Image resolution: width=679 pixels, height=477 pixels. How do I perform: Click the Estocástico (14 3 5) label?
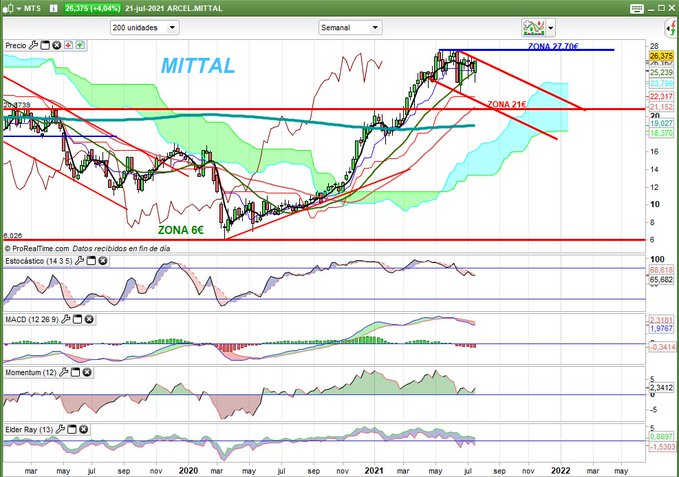pyautogui.click(x=39, y=261)
